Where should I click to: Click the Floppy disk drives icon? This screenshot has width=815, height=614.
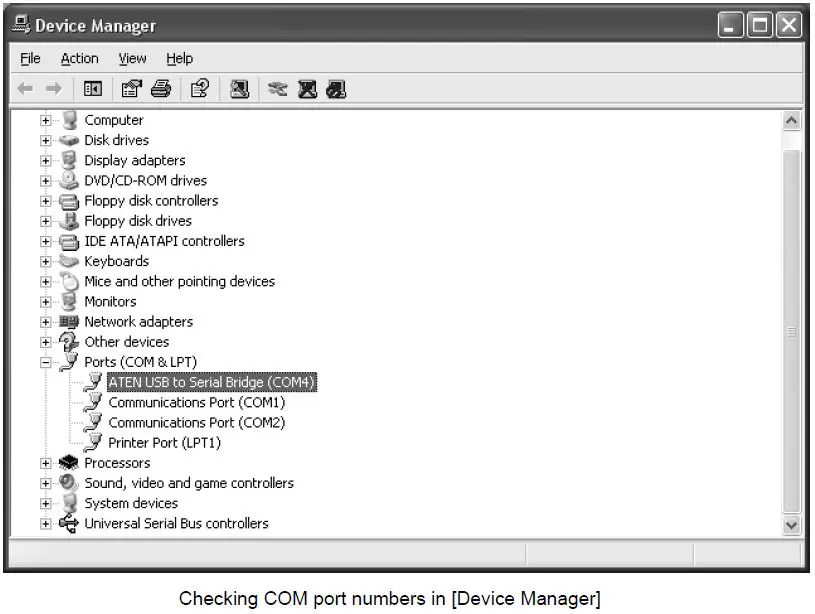pyautogui.click(x=69, y=221)
